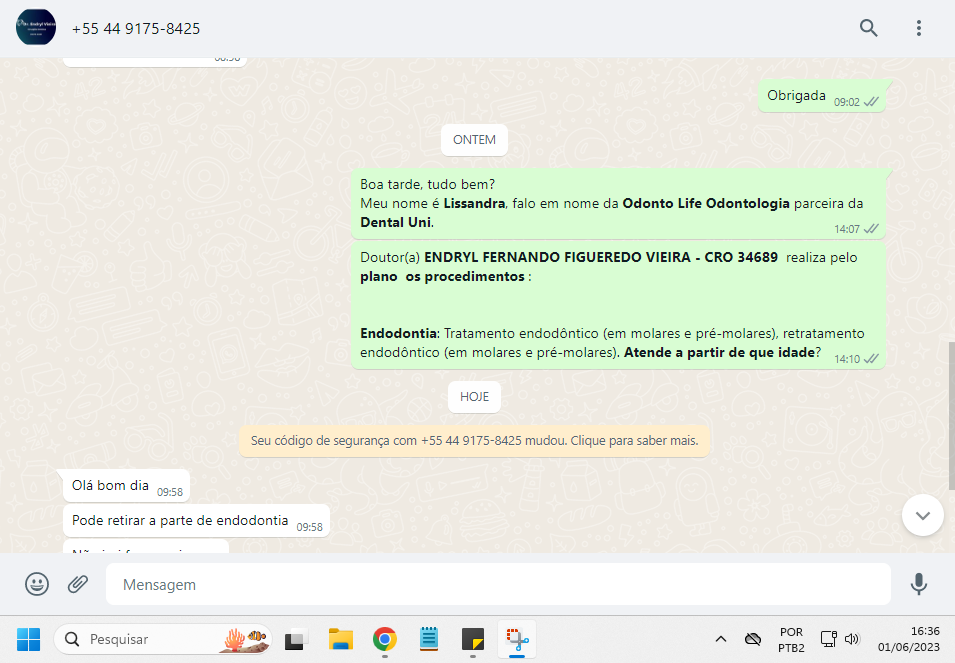The width and height of the screenshot is (955, 663).
Task: Click the 'Boa tarde, tudo bem?' message
Action: tap(618, 203)
